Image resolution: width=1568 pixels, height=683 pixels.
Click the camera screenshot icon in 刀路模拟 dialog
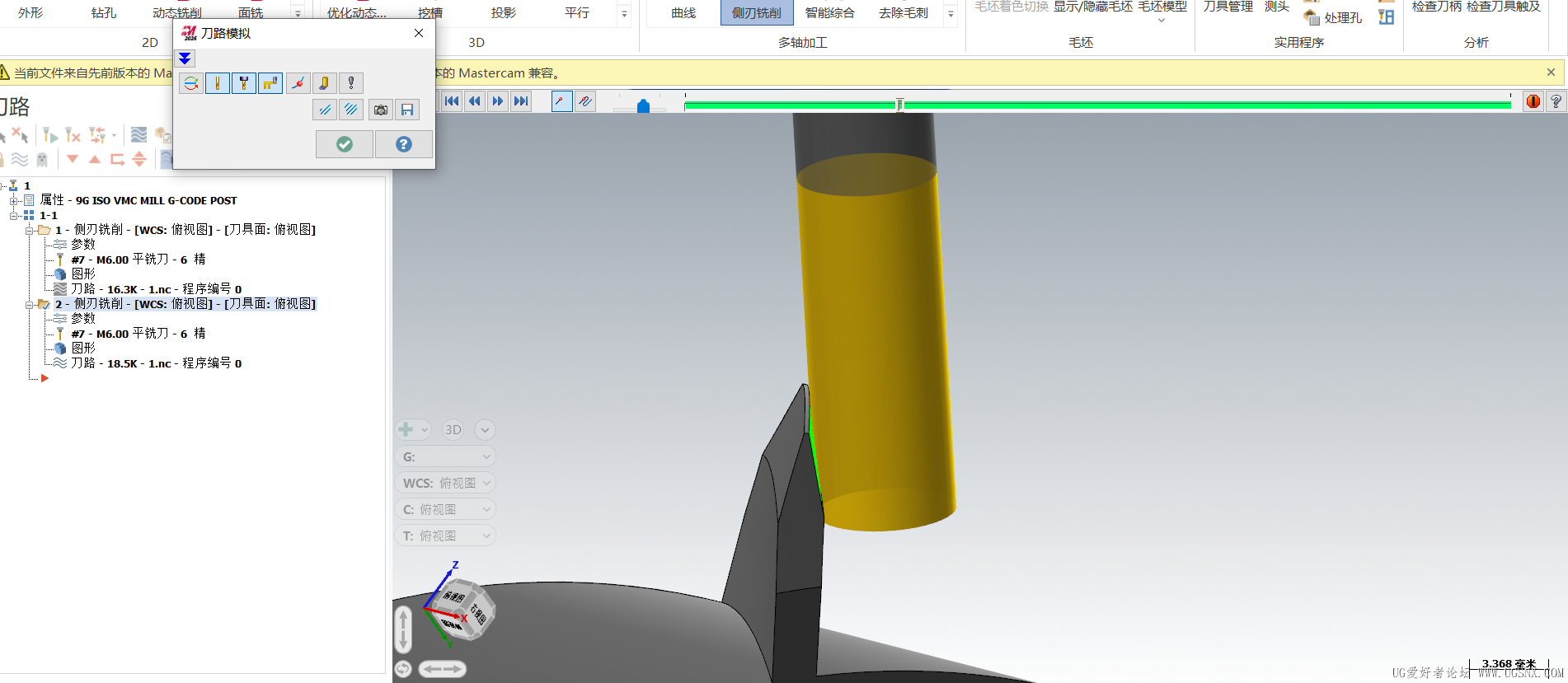pyautogui.click(x=380, y=110)
